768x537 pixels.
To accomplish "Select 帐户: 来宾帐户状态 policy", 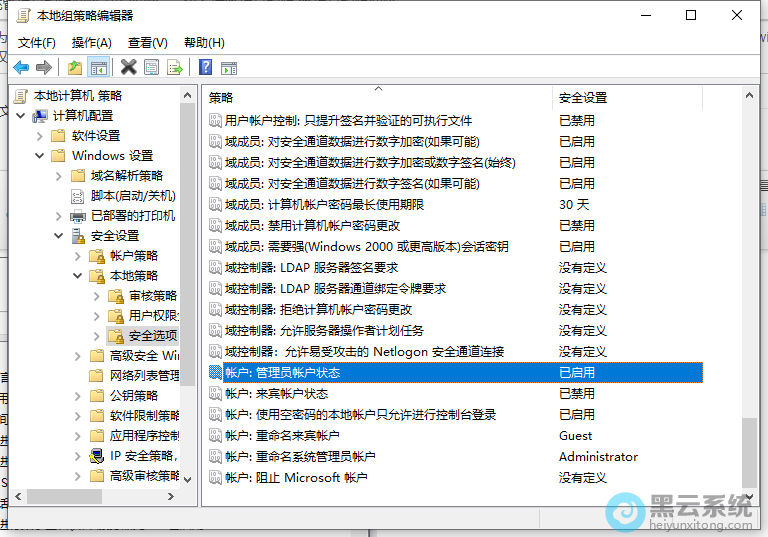I will [276, 394].
